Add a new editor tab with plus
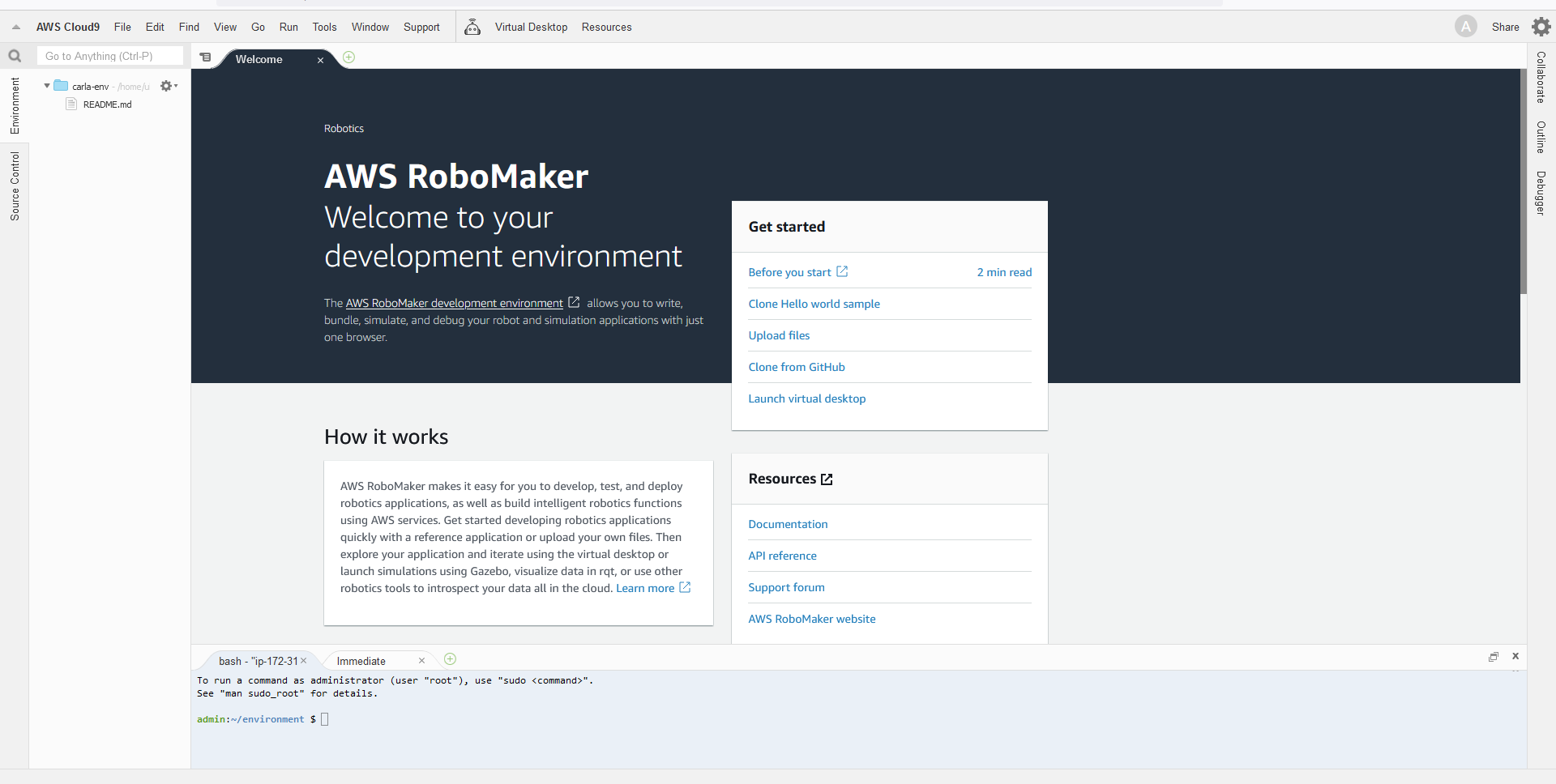 349,58
